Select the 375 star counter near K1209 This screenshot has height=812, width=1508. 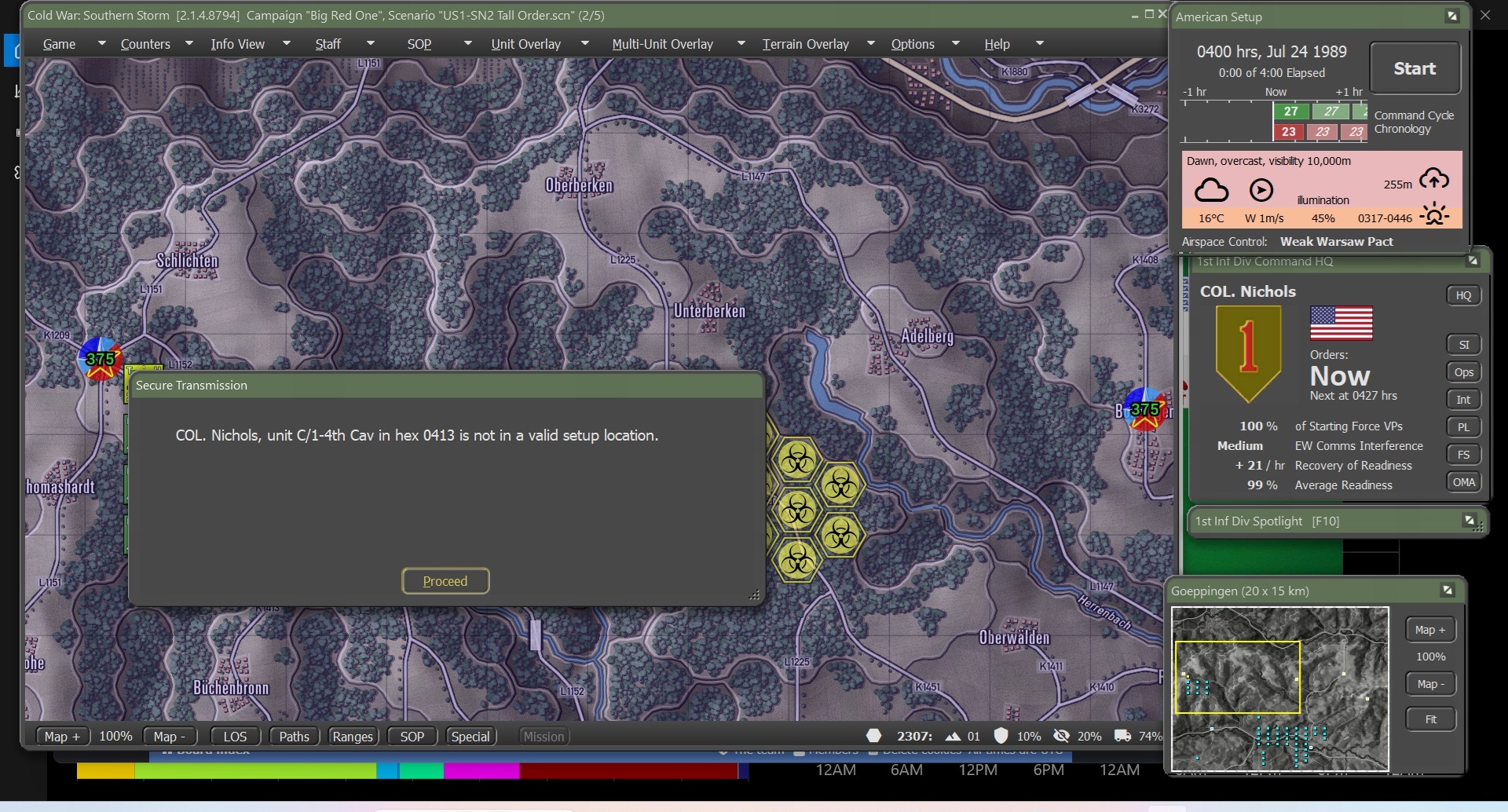[101, 359]
